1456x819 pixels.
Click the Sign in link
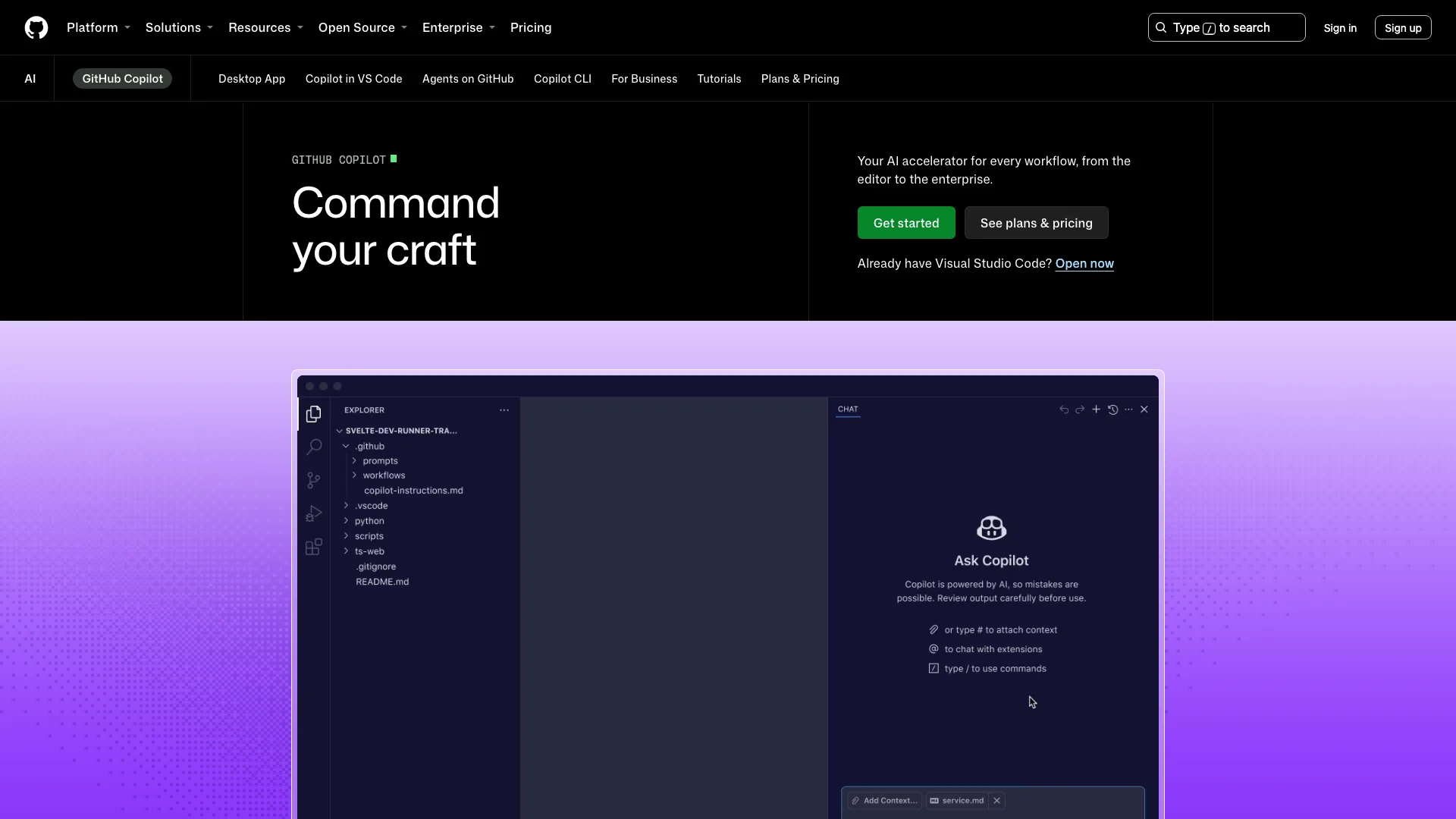click(1340, 28)
